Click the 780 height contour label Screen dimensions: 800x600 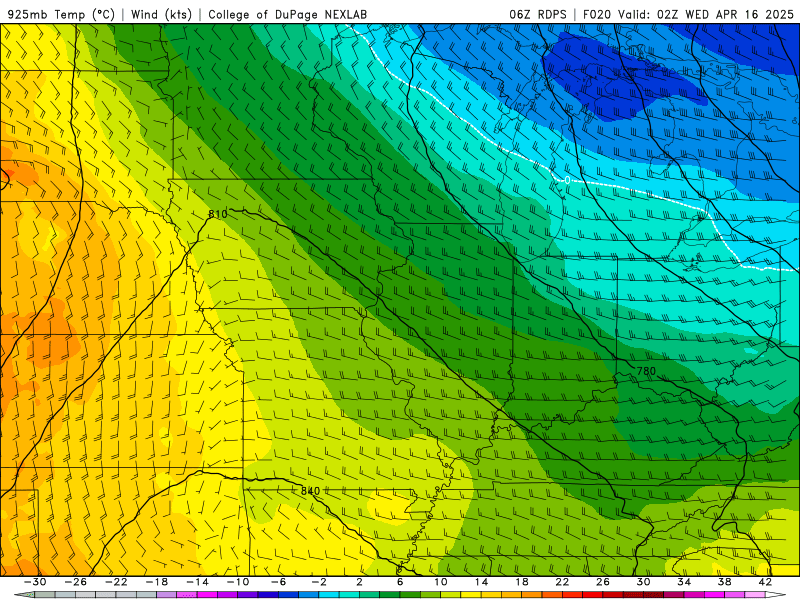[x=646, y=371]
